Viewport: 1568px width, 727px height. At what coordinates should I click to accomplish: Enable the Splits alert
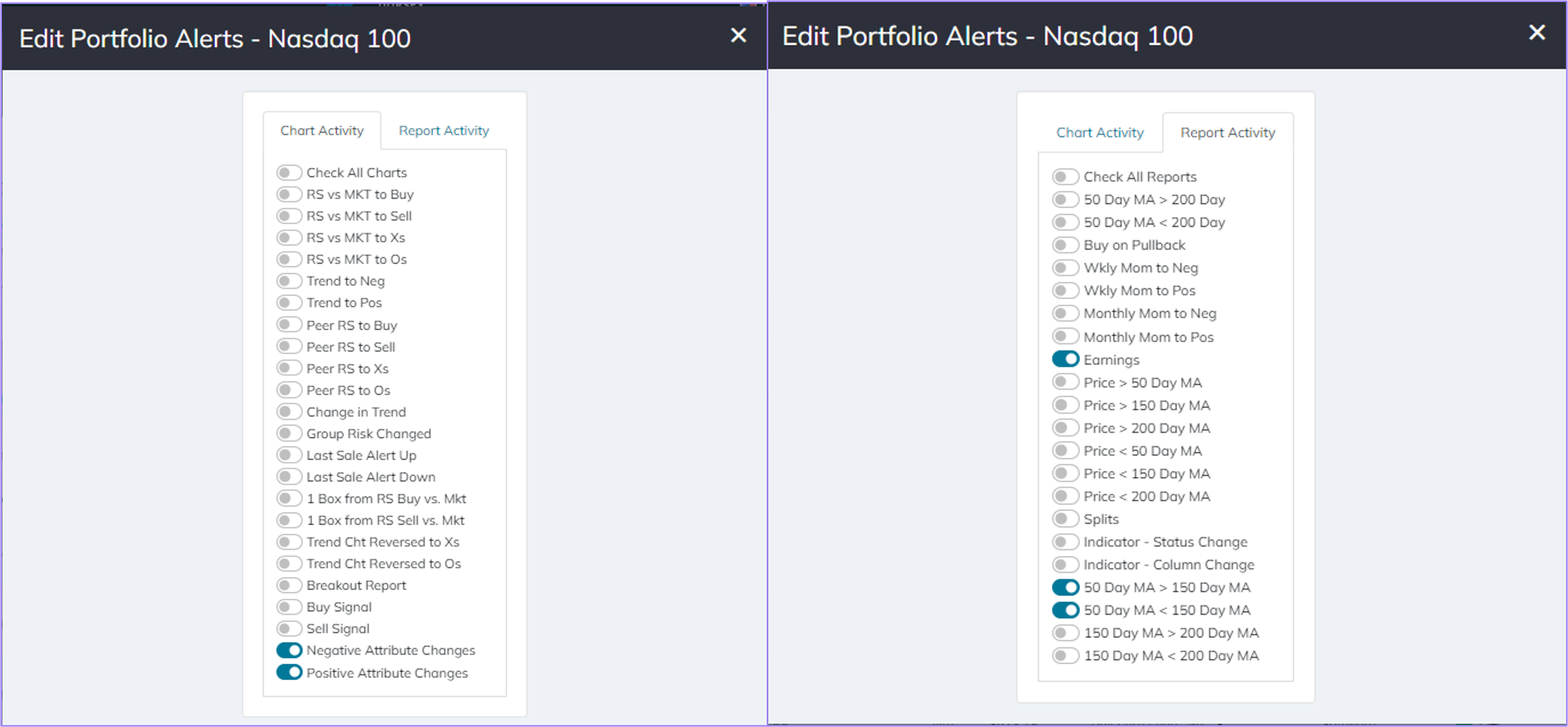pos(1065,519)
